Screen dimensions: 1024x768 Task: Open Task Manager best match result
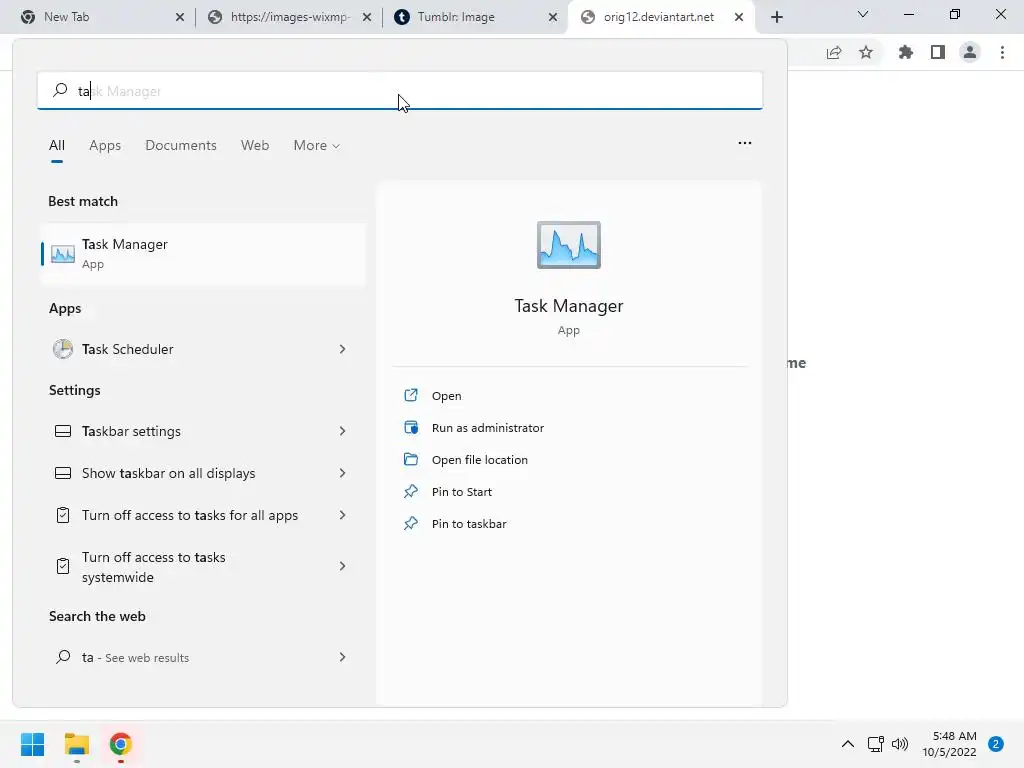[202, 253]
